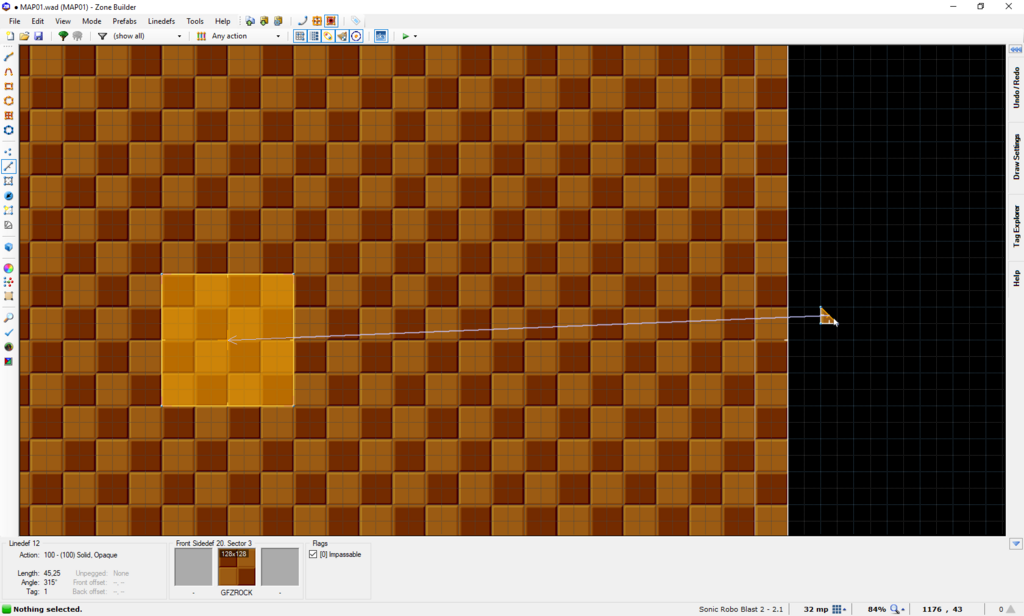Click the green play Test Map button
Image resolution: width=1024 pixels, height=616 pixels.
pyautogui.click(x=406, y=36)
